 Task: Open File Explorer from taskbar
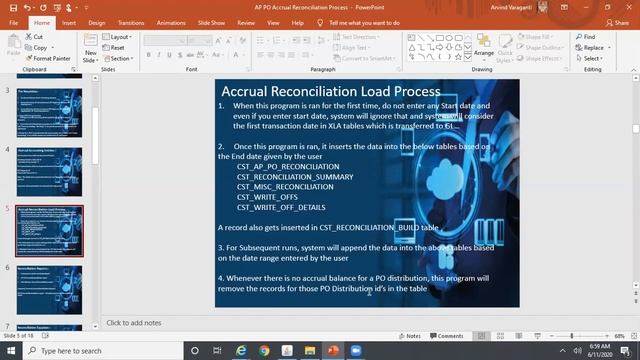pyautogui.click(x=310, y=351)
